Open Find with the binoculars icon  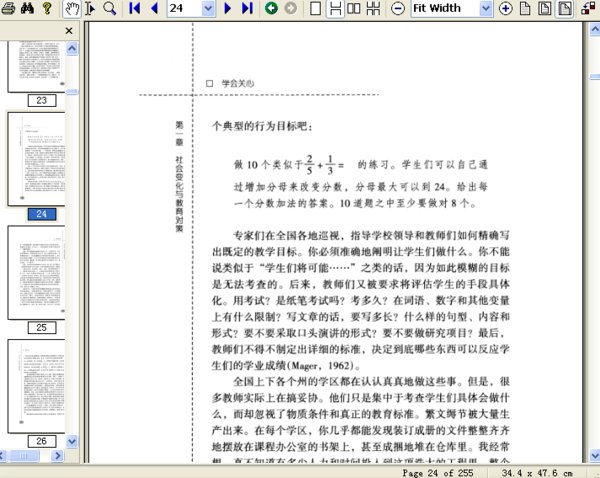[27, 8]
